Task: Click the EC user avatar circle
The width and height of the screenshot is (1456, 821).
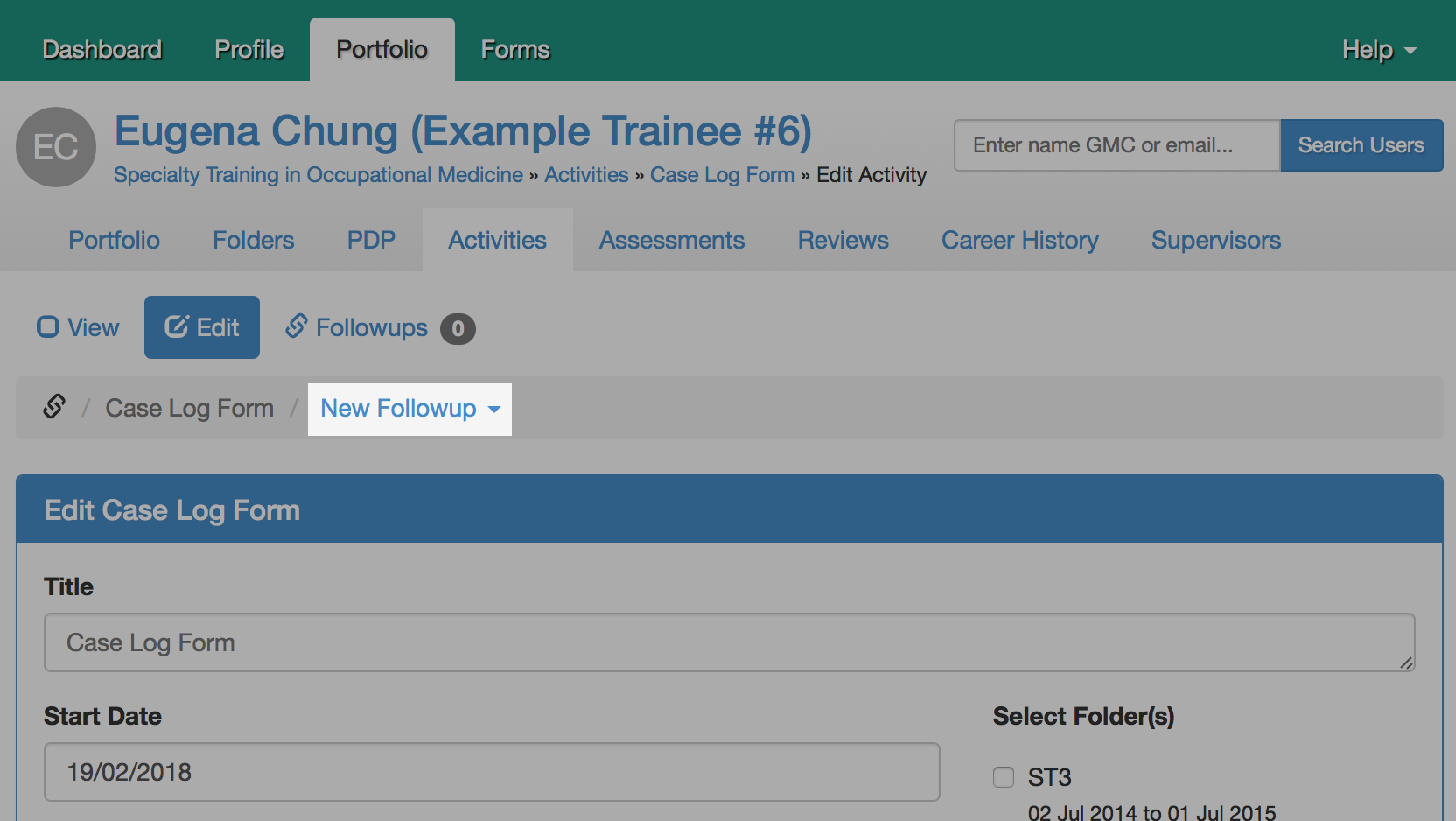Action: tap(56, 147)
